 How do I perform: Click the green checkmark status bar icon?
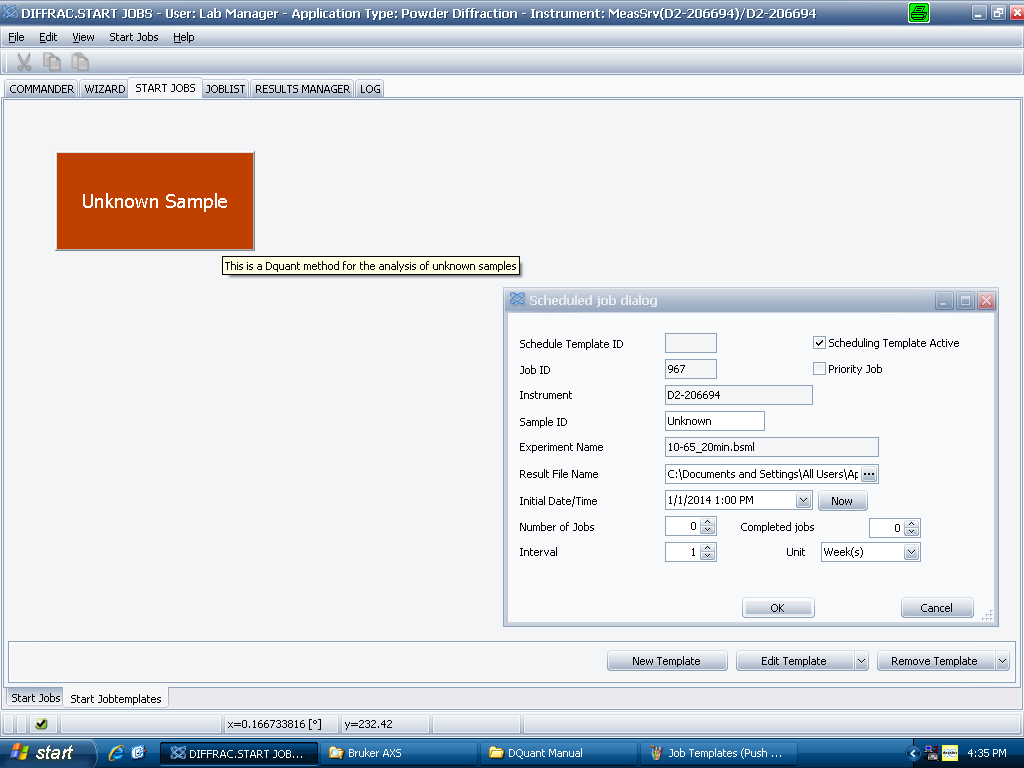[41, 724]
